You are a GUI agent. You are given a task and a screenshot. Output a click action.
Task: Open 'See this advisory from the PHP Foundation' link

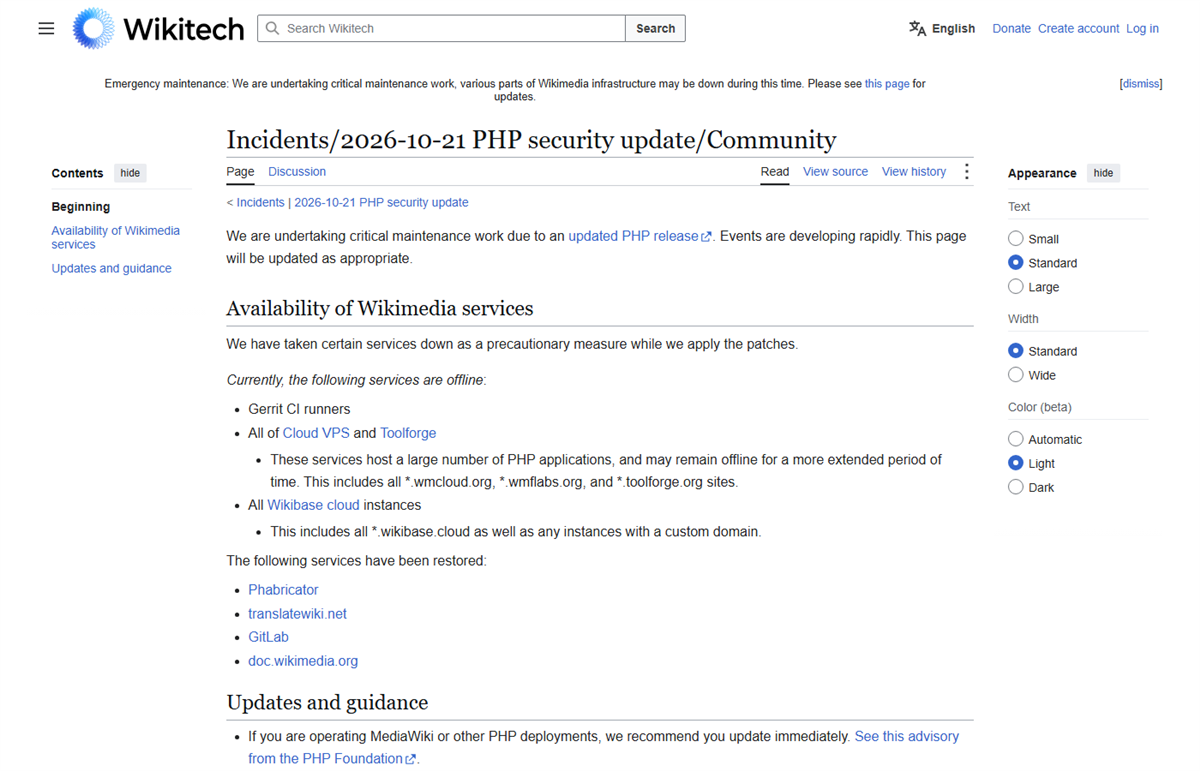pos(604,747)
